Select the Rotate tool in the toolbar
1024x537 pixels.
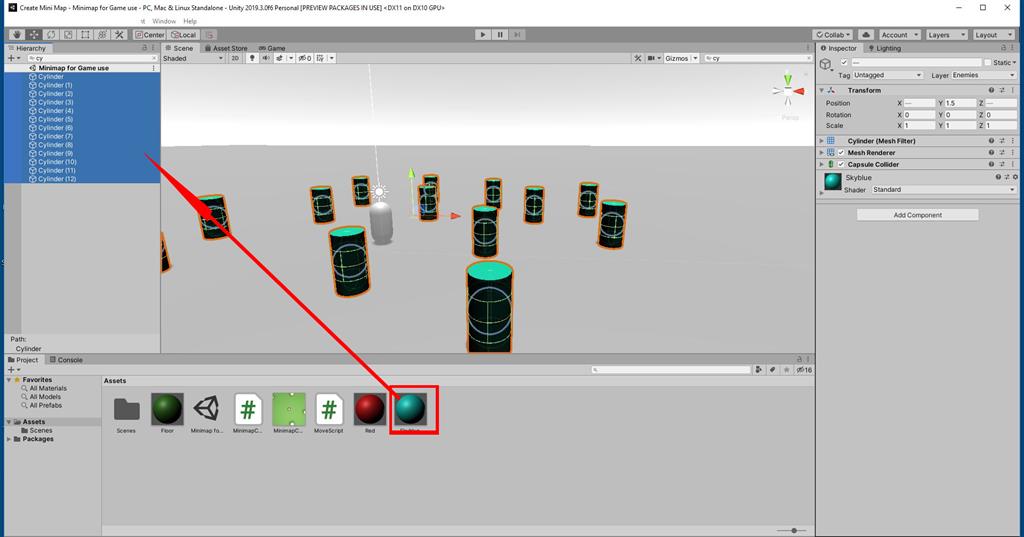click(x=51, y=35)
